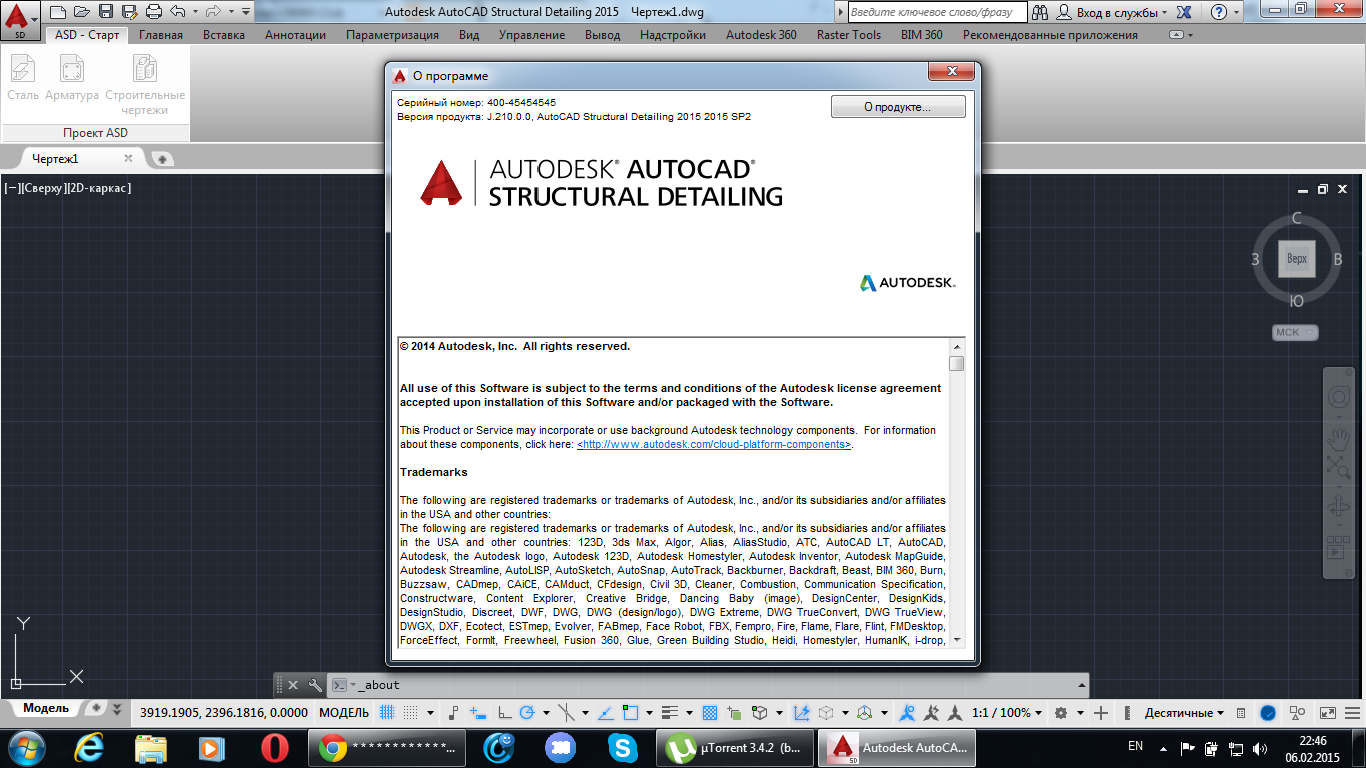Select the Арматура ribbon icon

click(x=72, y=78)
